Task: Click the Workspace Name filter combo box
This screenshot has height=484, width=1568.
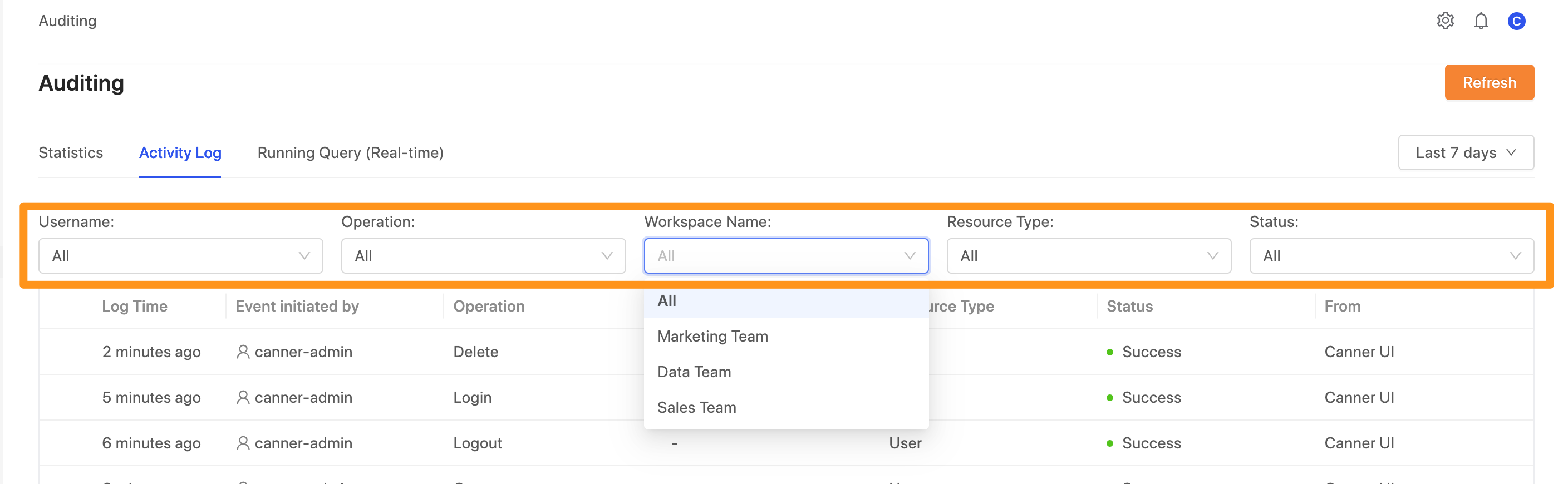Action: coord(786,256)
